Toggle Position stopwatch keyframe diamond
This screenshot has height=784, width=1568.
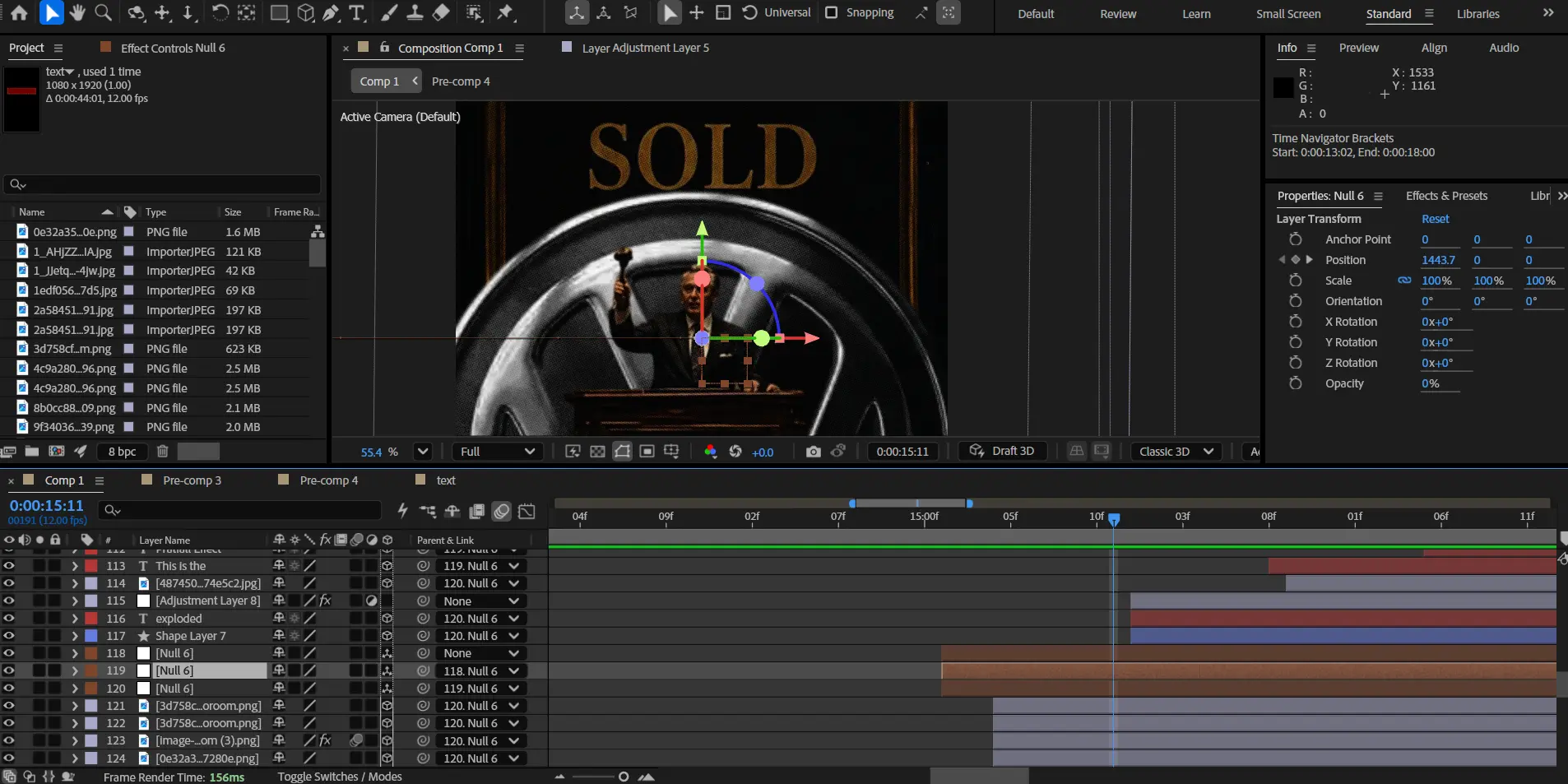tap(1296, 260)
